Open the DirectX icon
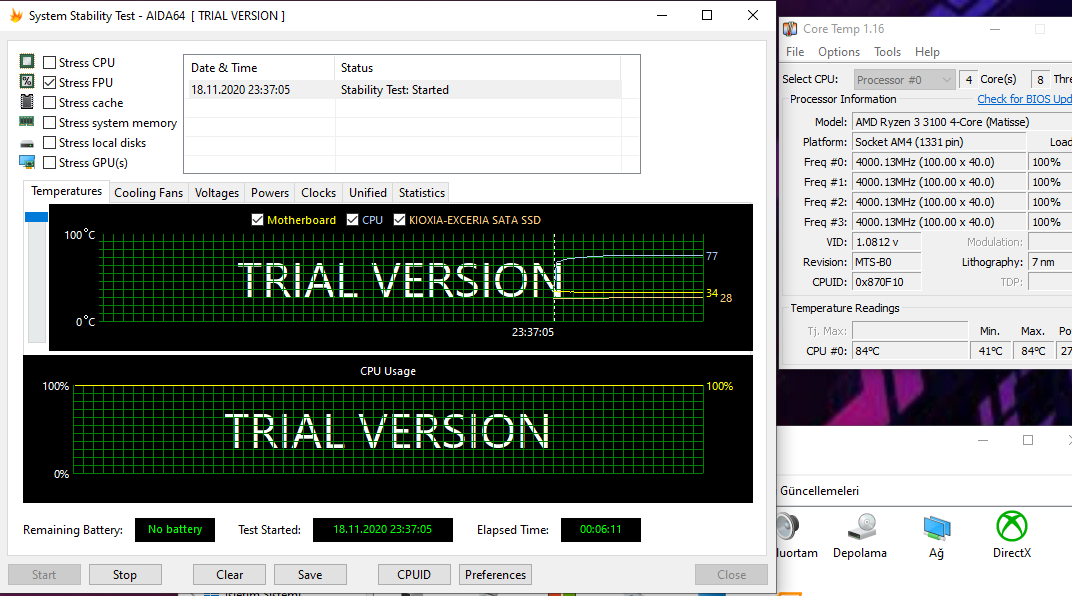 [x=1012, y=527]
